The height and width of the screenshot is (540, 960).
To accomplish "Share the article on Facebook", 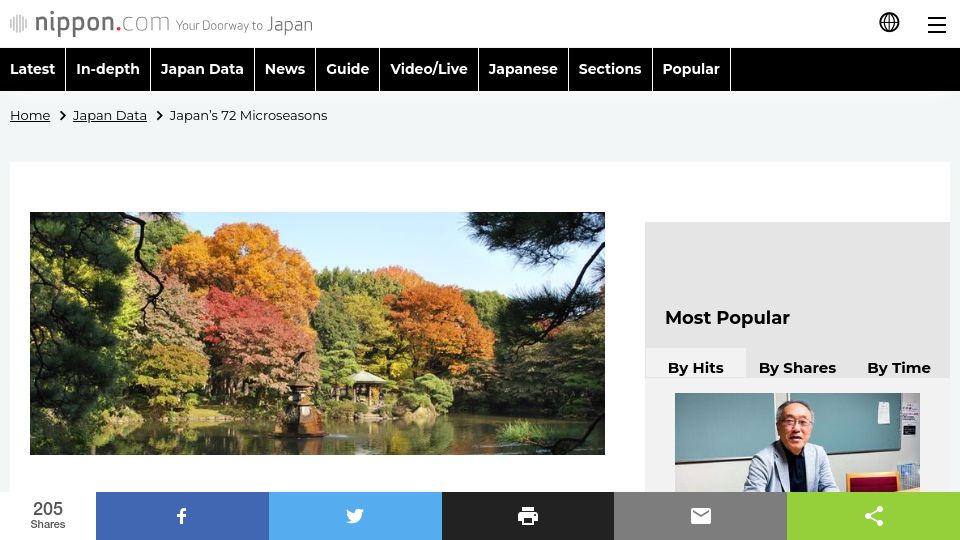I will tap(182, 516).
